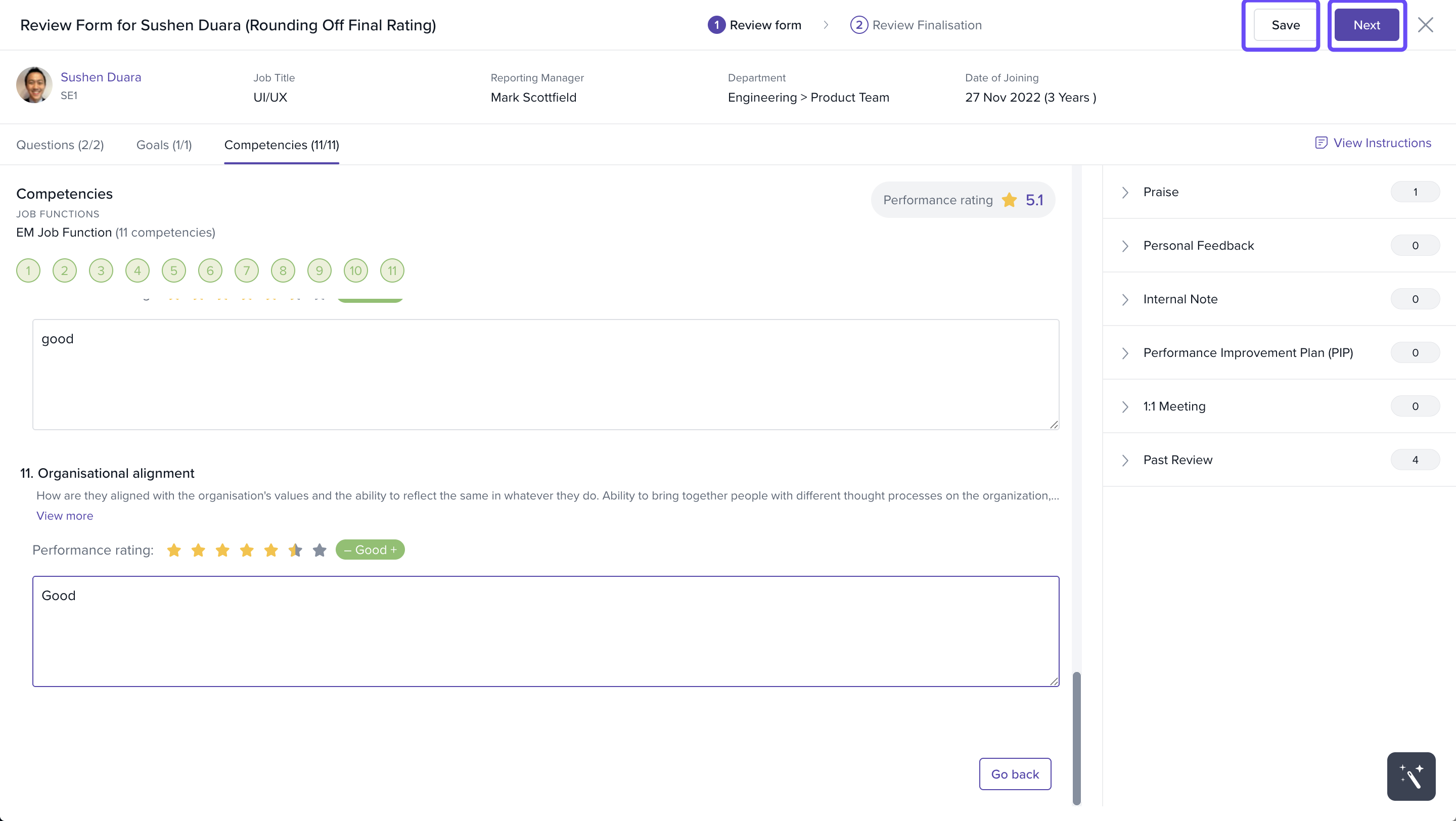Screen dimensions: 1456x821
Task: Open the magic wand AI assistant button
Action: point(1411,776)
